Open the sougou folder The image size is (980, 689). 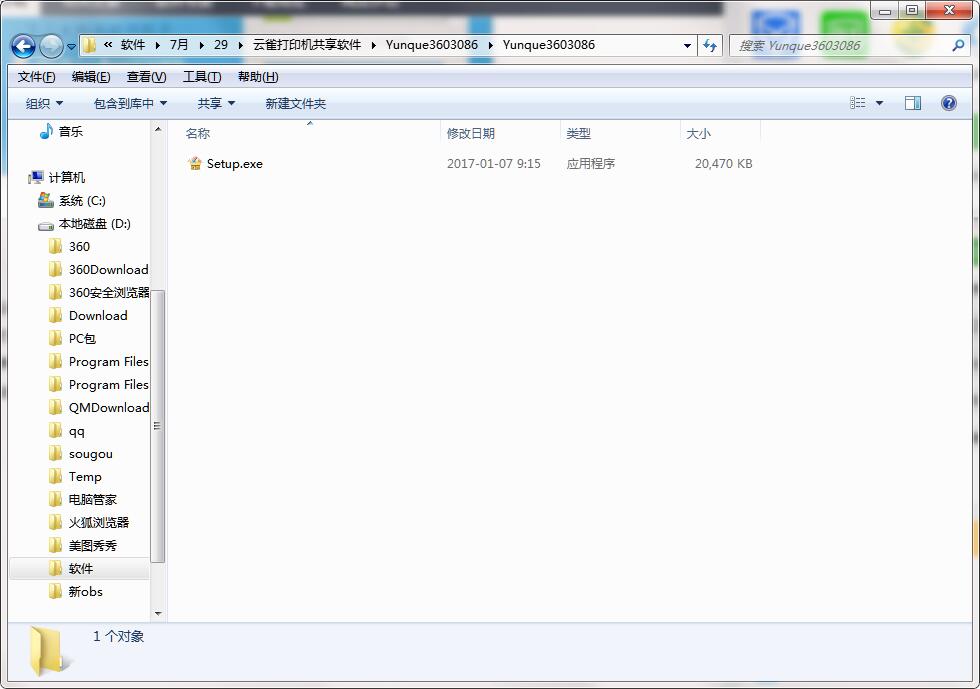click(91, 454)
